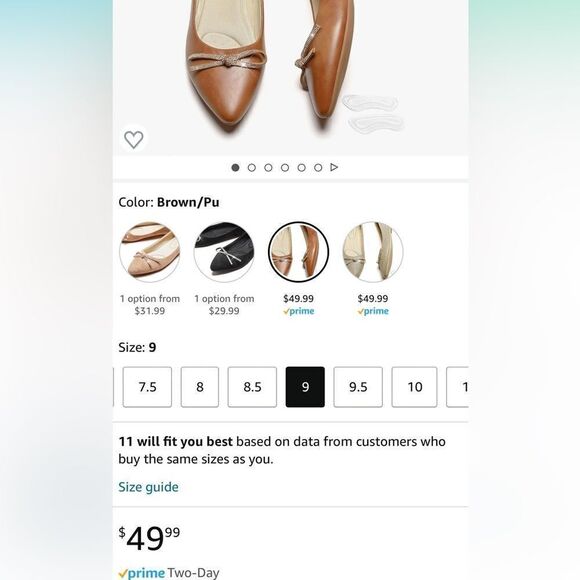
Task: Open the Size guide link
Action: (x=148, y=487)
